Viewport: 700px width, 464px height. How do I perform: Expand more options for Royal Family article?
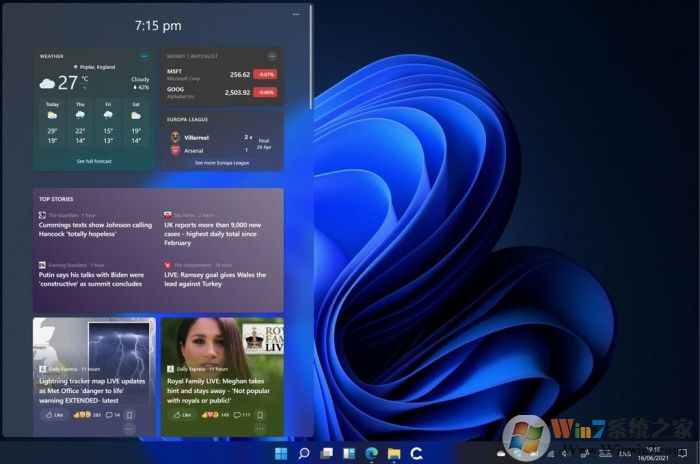coord(258,428)
